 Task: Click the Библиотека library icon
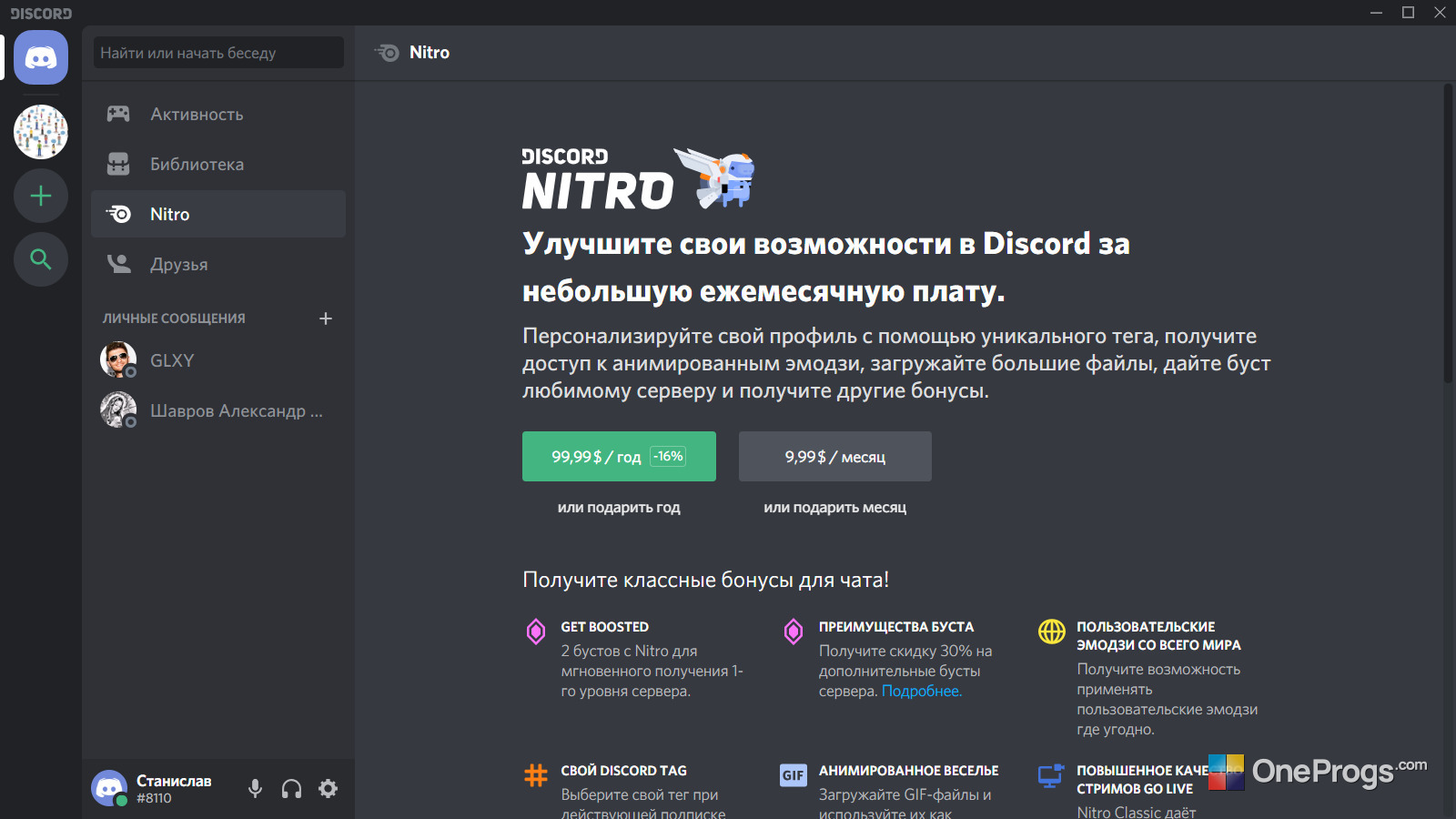coord(118,164)
